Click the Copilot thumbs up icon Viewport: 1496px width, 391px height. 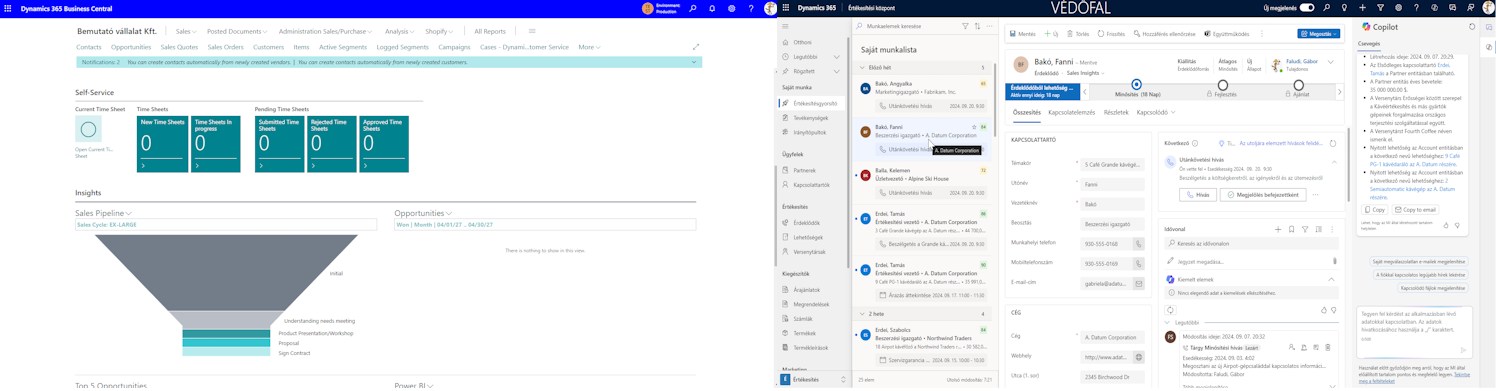click(x=1446, y=225)
